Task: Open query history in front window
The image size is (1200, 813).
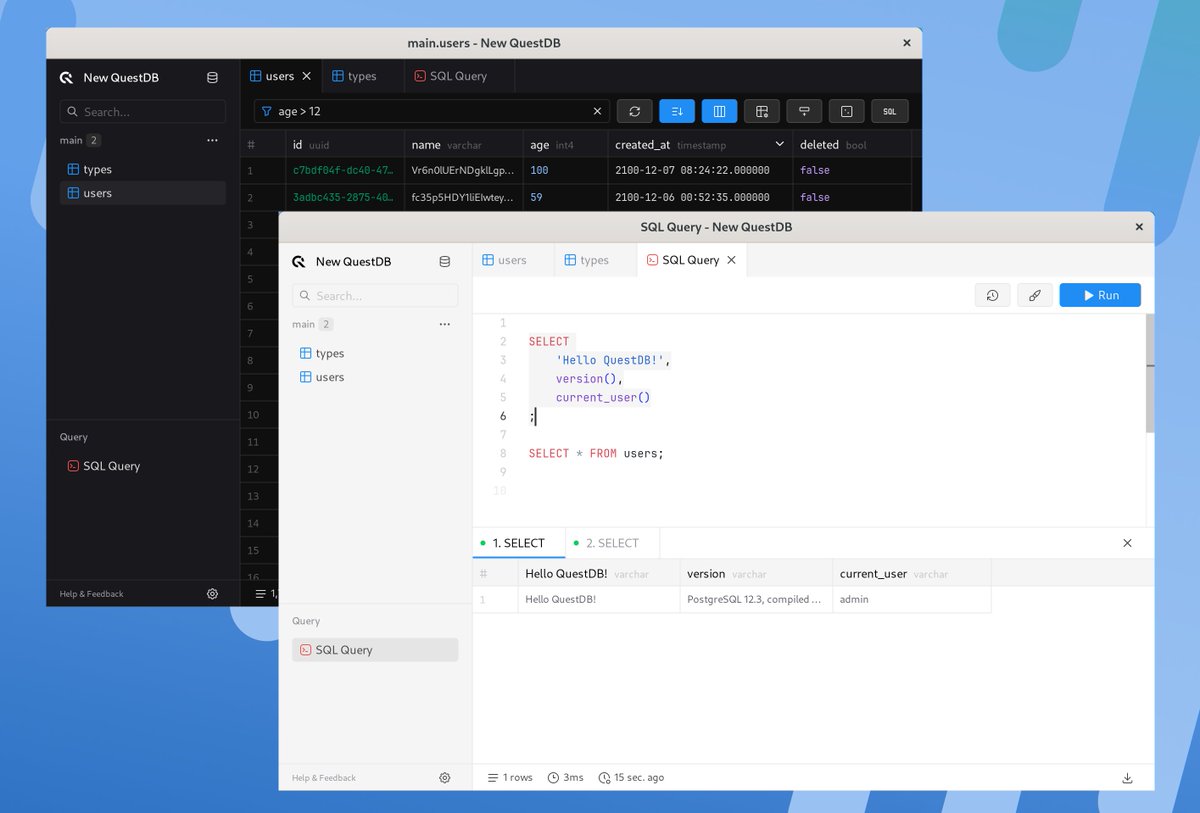Action: pyautogui.click(x=992, y=295)
